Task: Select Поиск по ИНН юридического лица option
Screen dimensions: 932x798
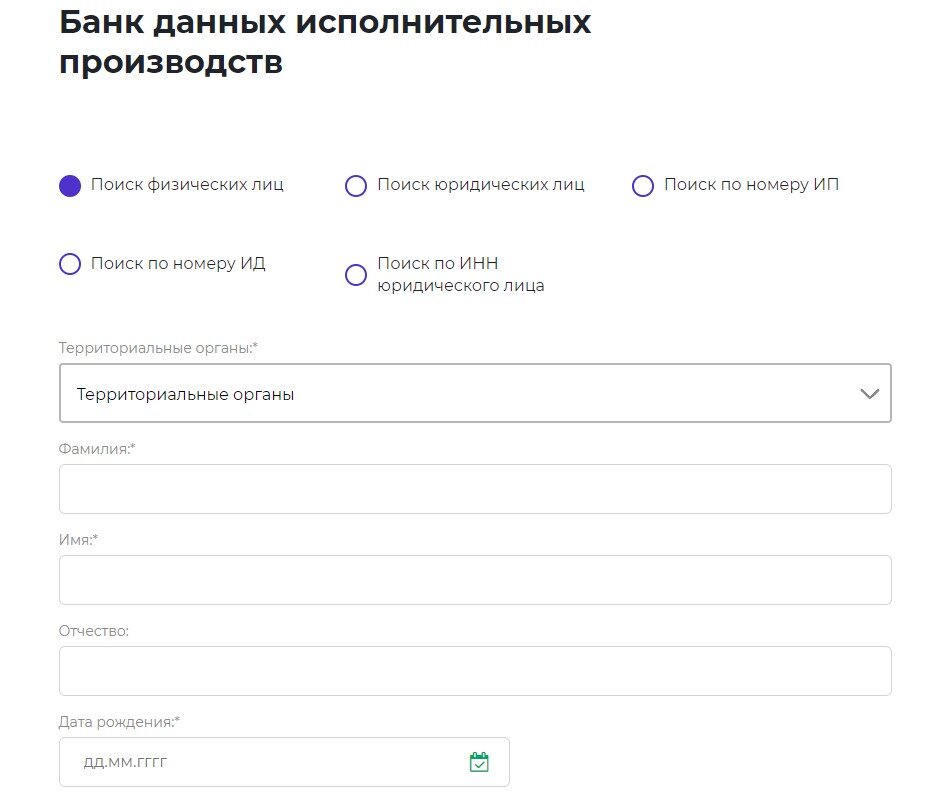Action: 356,274
